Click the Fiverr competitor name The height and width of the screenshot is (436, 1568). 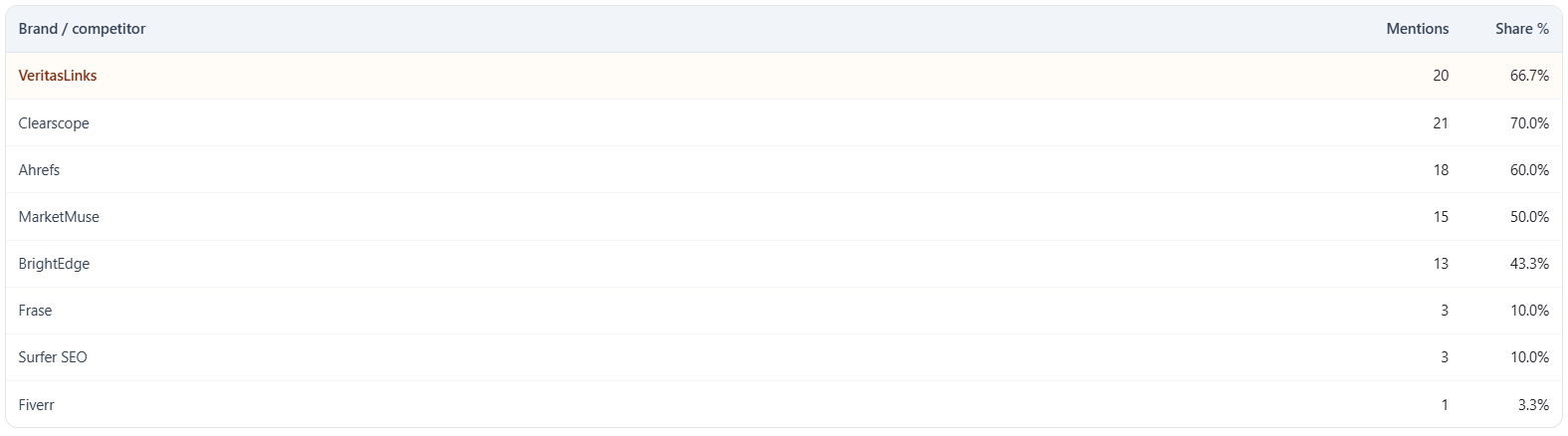pyautogui.click(x=36, y=405)
